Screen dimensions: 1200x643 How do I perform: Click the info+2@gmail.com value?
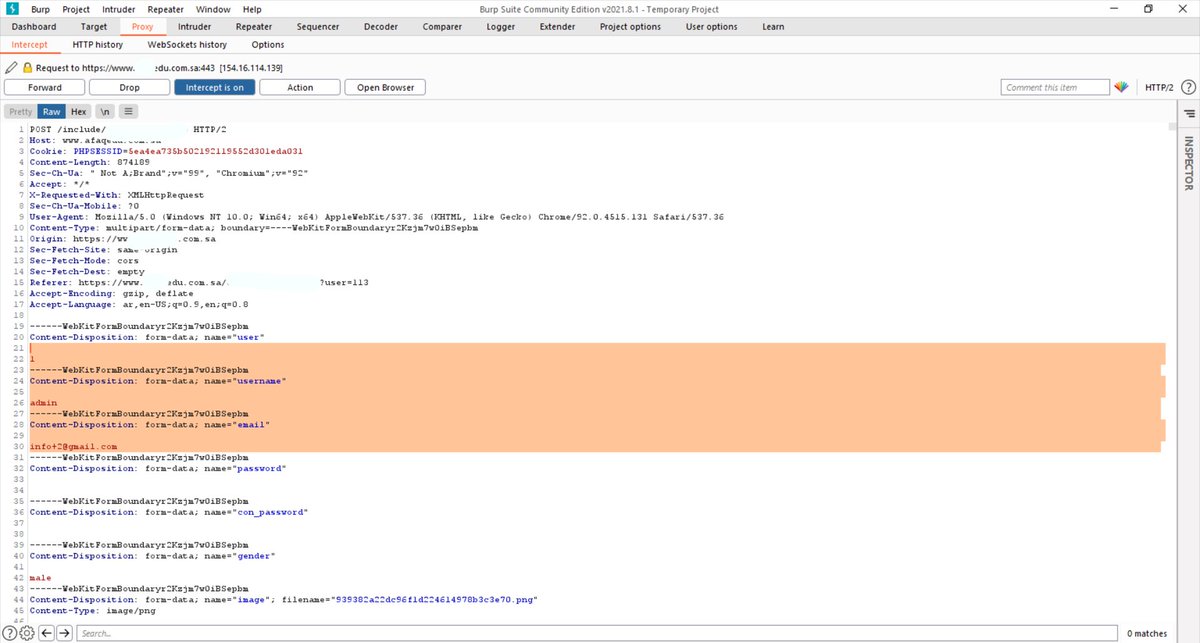tap(73, 446)
